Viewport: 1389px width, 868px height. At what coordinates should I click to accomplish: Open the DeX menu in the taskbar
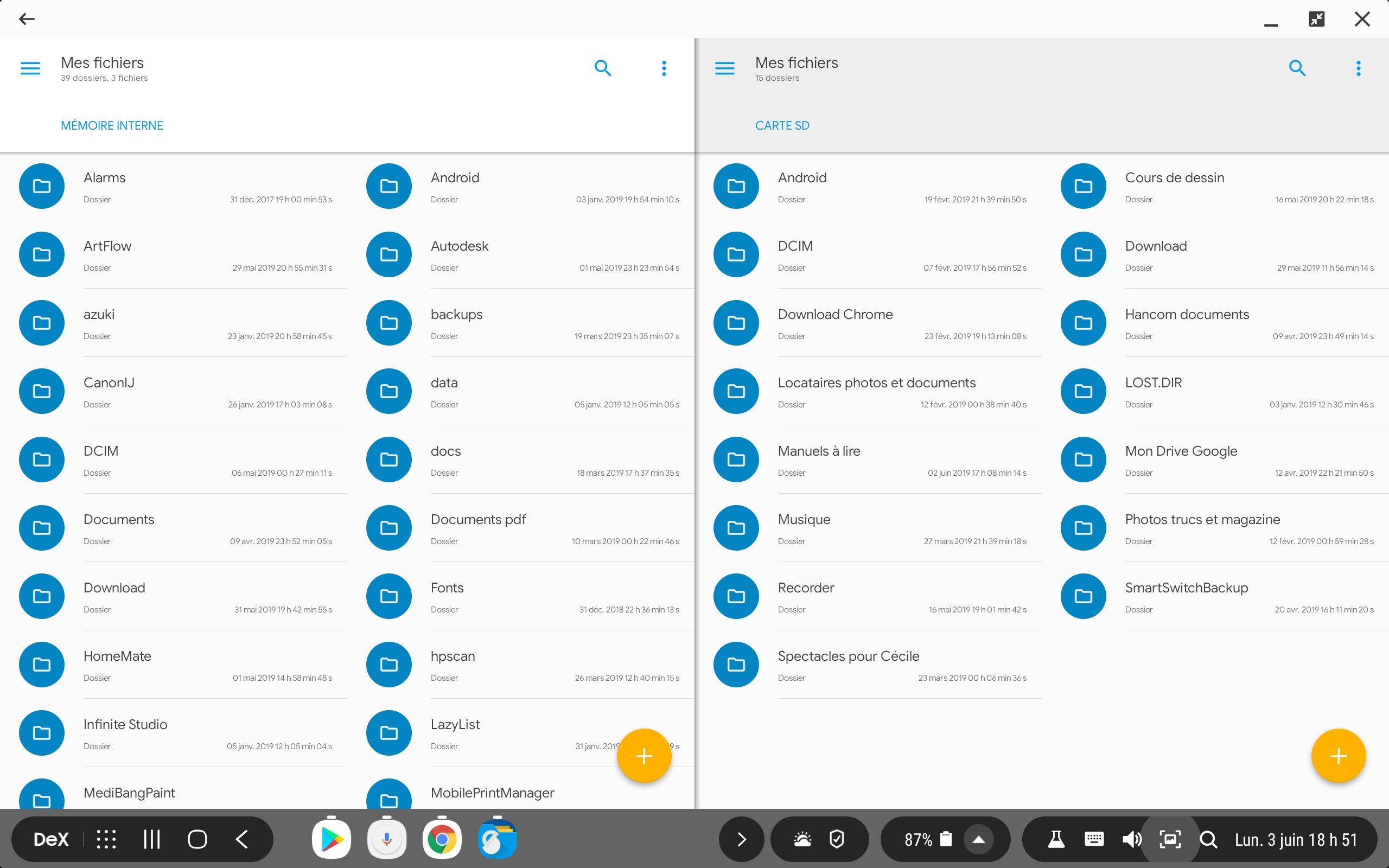coord(51,839)
